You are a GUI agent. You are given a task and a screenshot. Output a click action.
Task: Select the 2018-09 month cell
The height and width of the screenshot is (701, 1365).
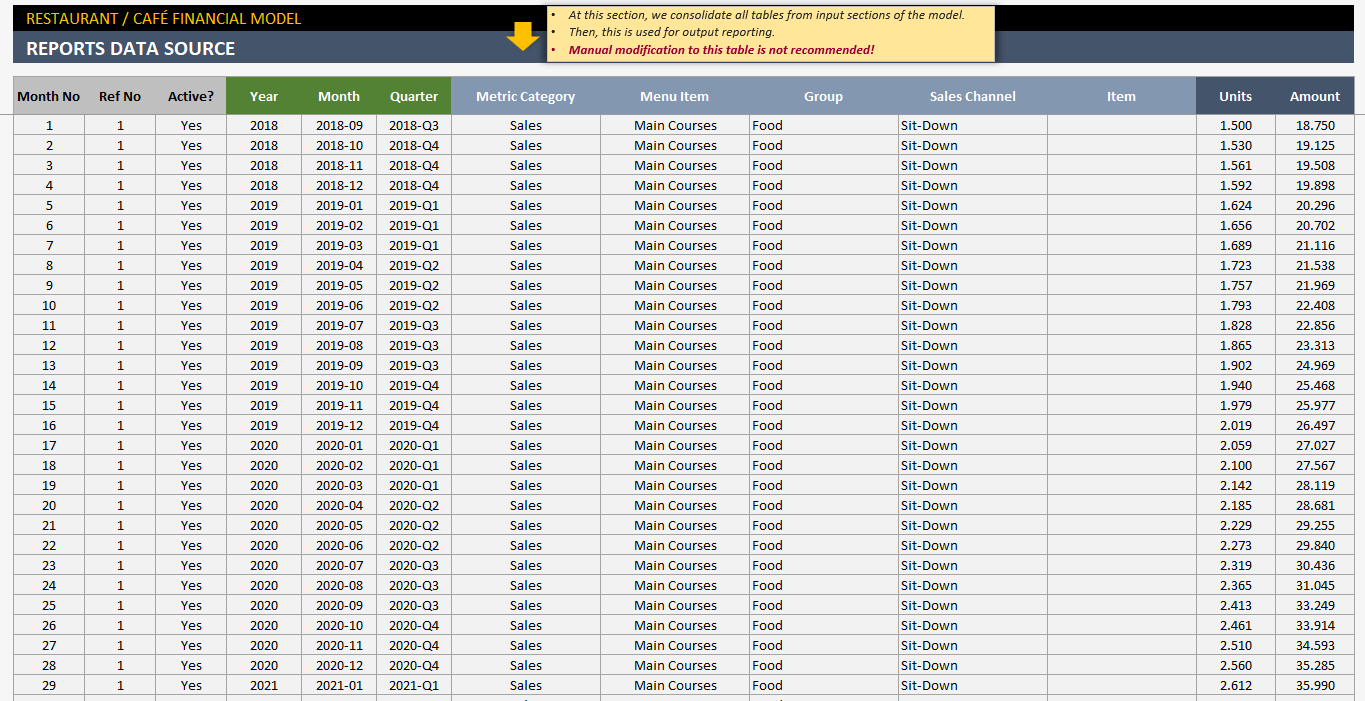339,125
